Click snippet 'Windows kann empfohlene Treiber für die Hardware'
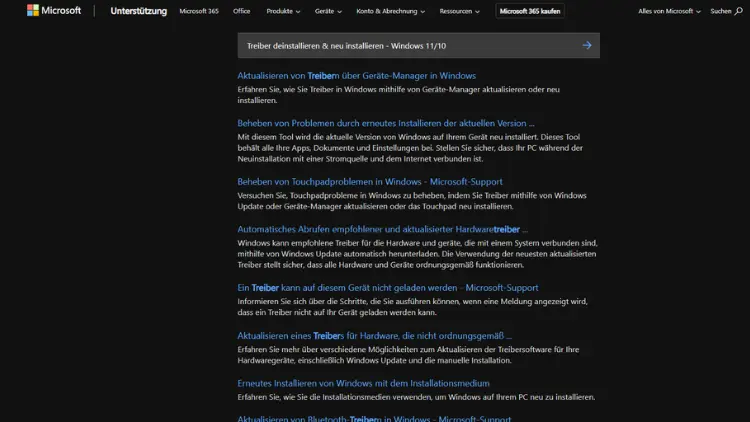Viewport: 750px width, 422px height. [x=418, y=254]
